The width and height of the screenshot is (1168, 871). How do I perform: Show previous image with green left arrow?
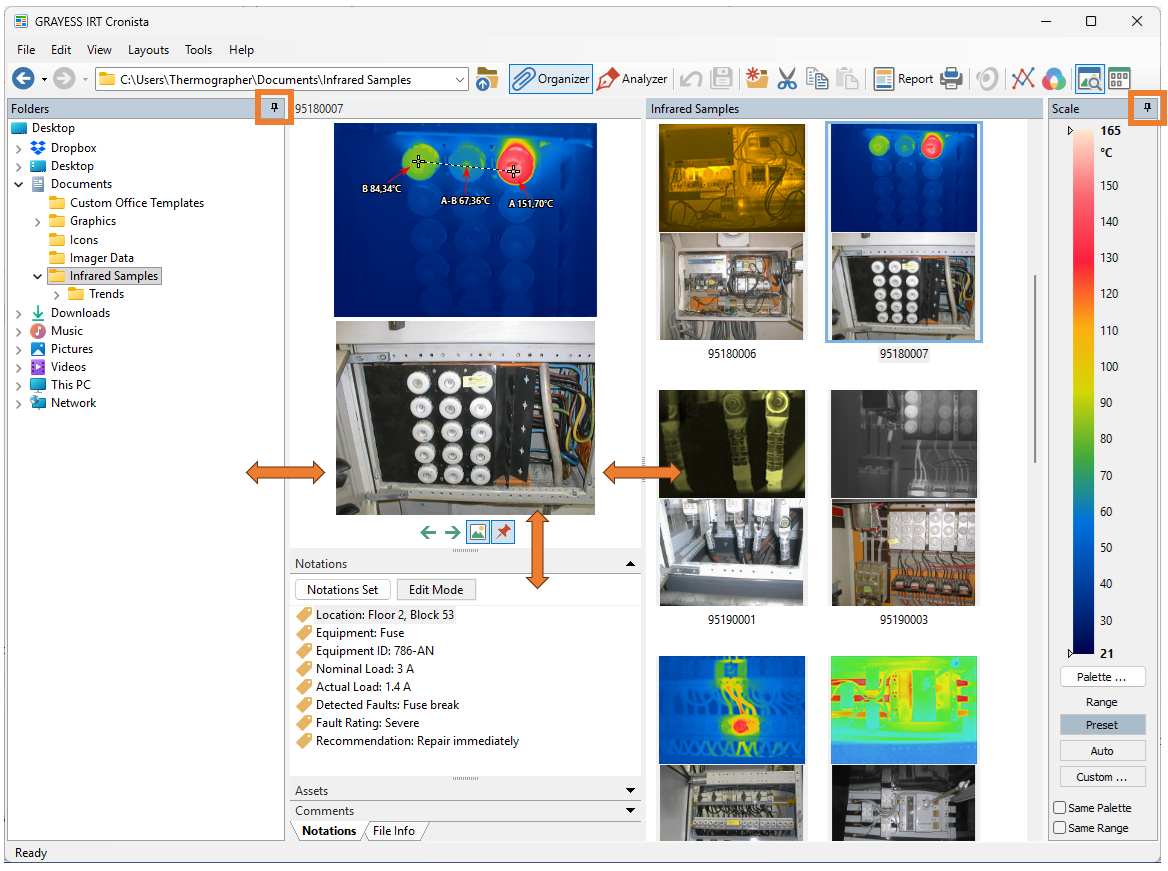428,532
